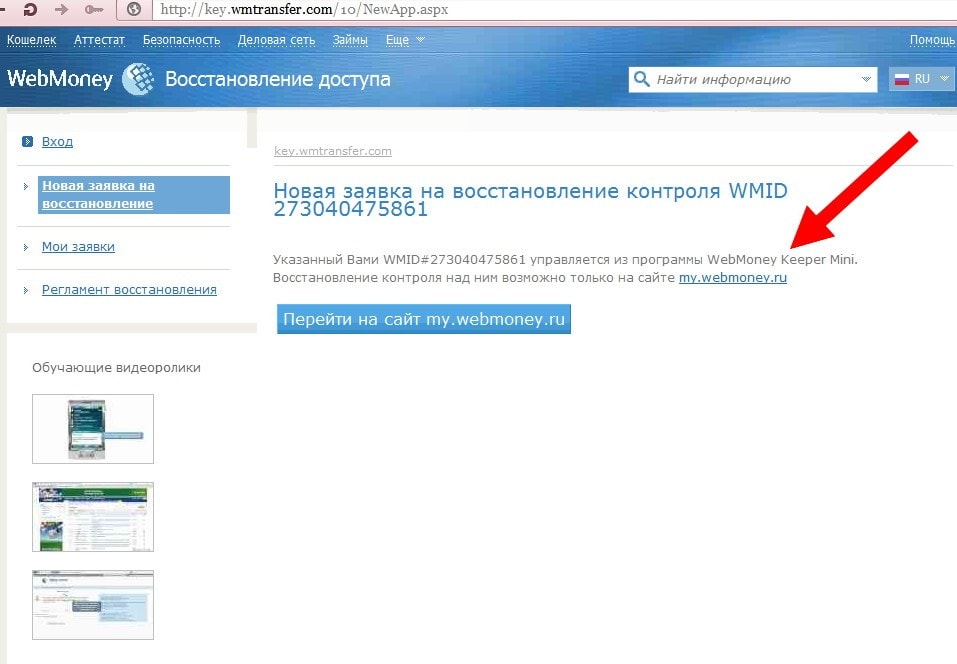The image size is (957, 664).
Task: Follow the my.webmoney.ru text link
Action: [732, 278]
